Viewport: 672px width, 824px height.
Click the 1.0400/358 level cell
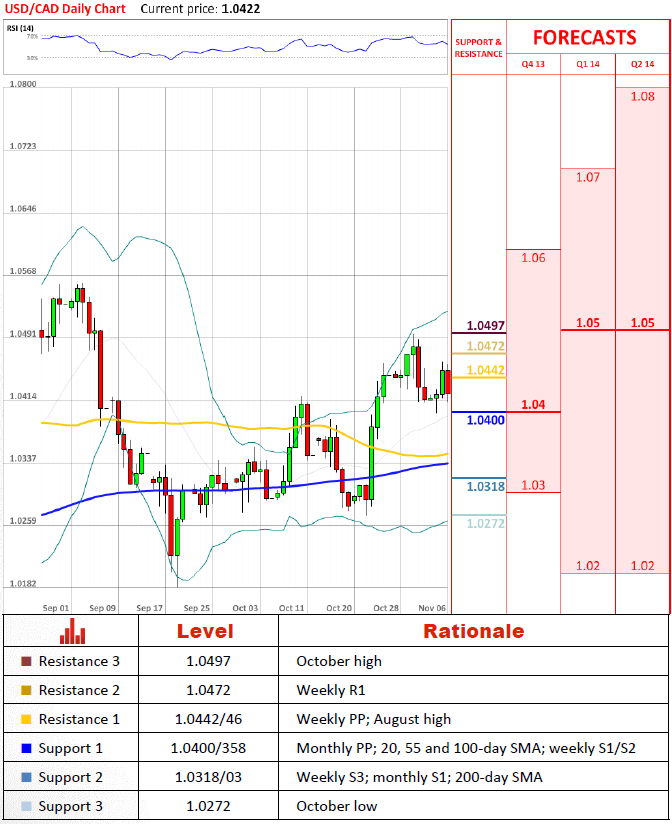[208, 748]
